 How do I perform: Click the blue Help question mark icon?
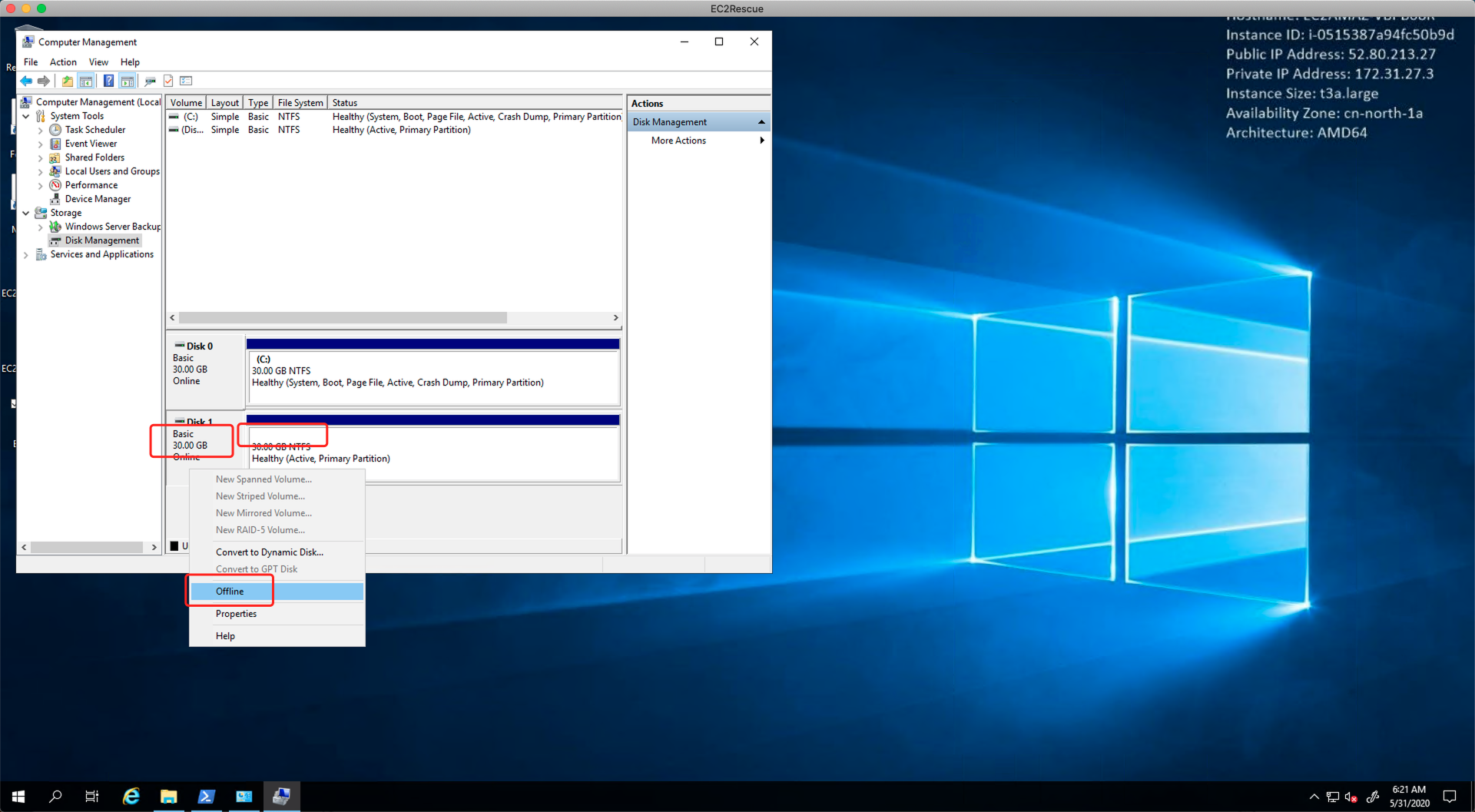tap(108, 81)
